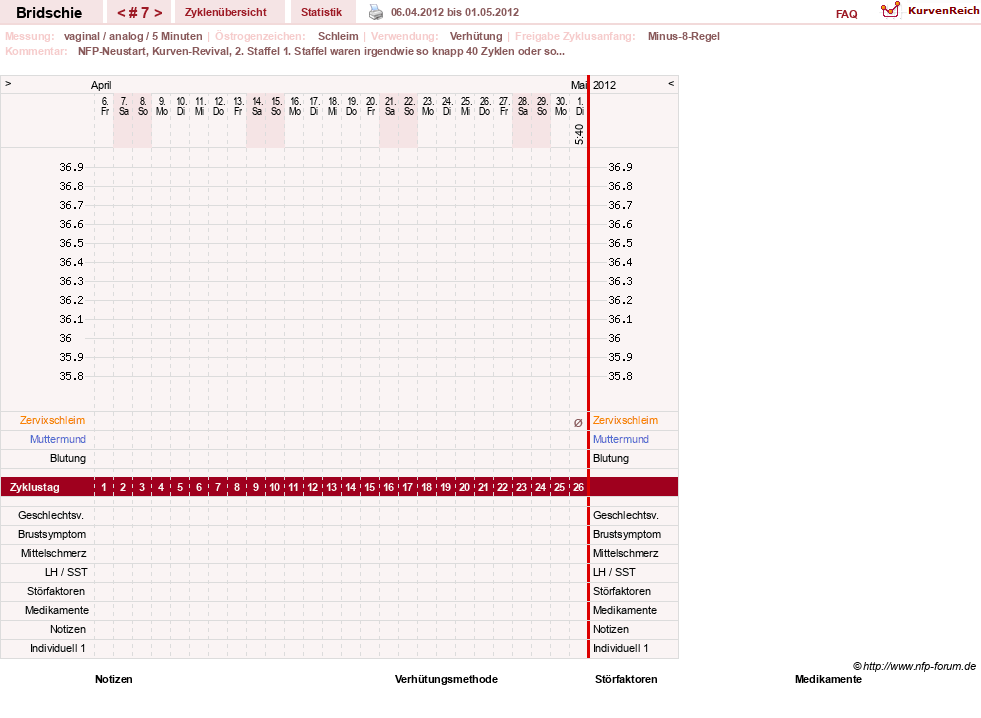Click the NFP-Neustart comment text
This screenshot has width=981, height=718.
point(321,51)
